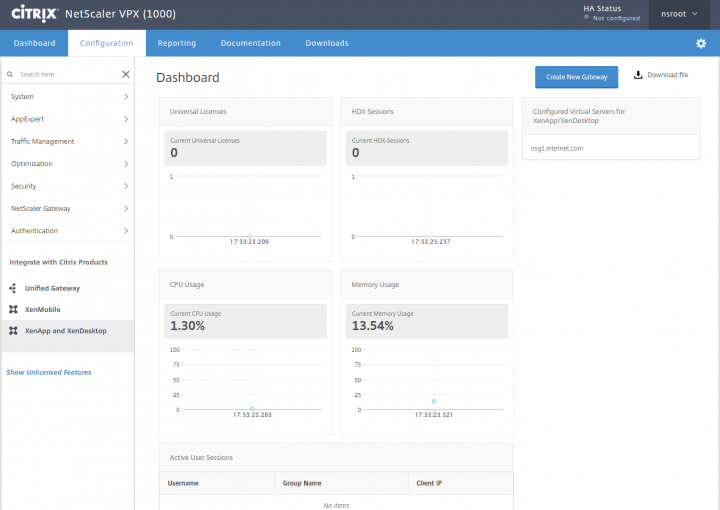Expand the NetScaler Gateway section
The height and width of the screenshot is (510, 720).
click(x=67, y=208)
